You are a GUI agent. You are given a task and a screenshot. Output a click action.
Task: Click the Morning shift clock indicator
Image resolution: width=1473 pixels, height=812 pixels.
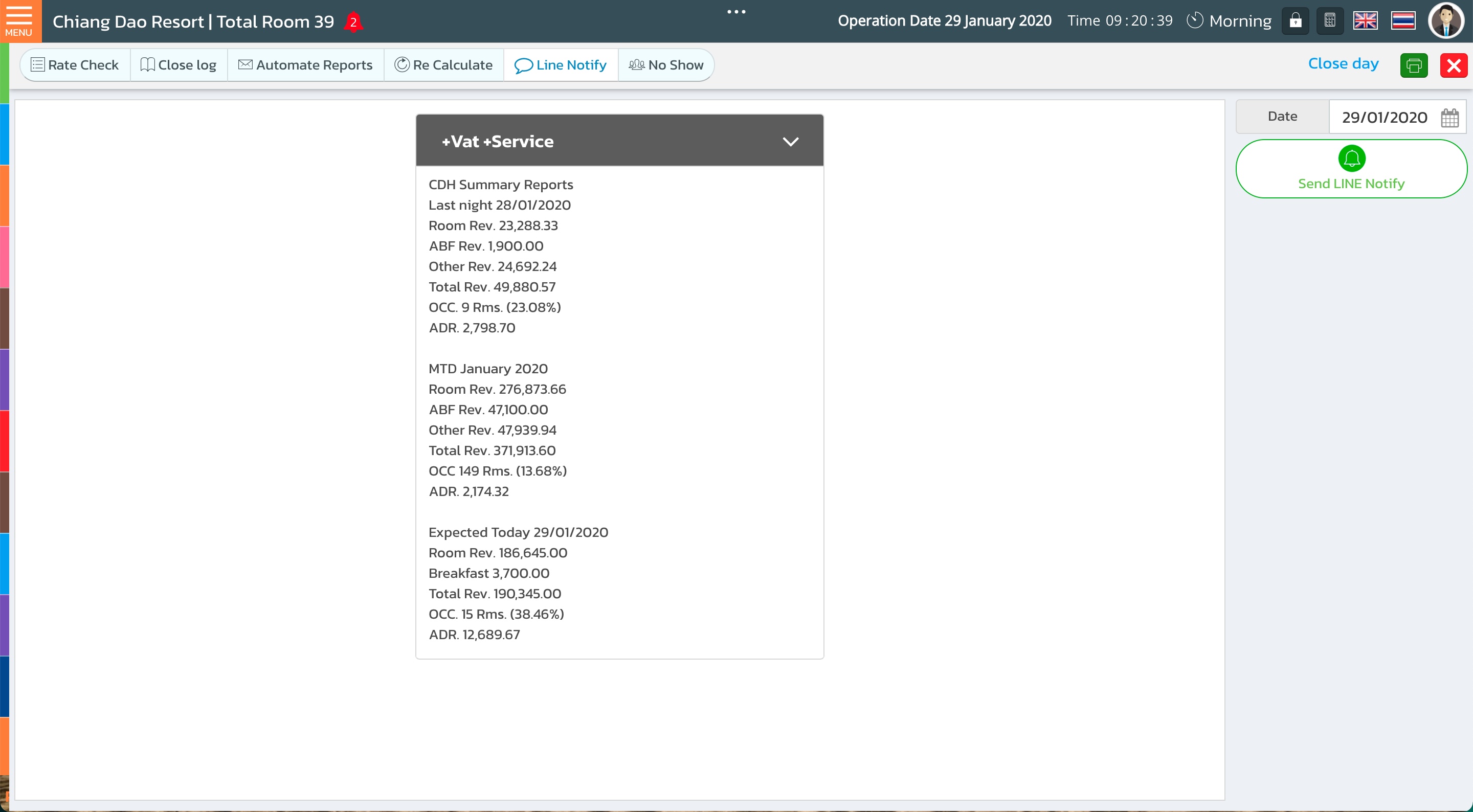tap(1229, 21)
